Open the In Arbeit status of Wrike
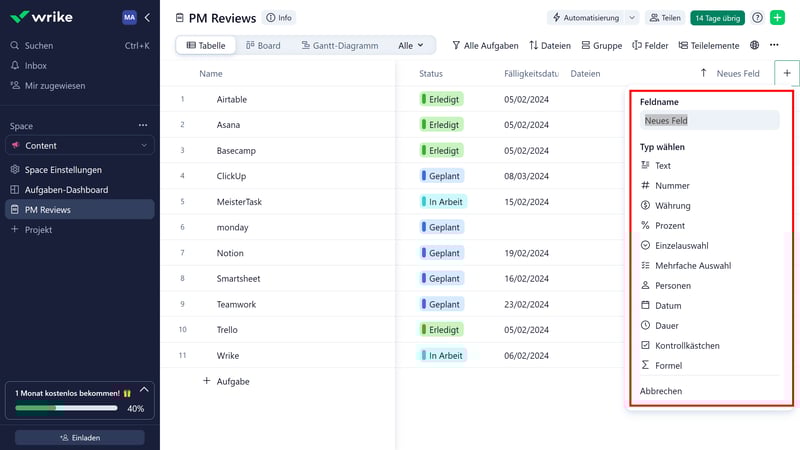 [x=443, y=355]
